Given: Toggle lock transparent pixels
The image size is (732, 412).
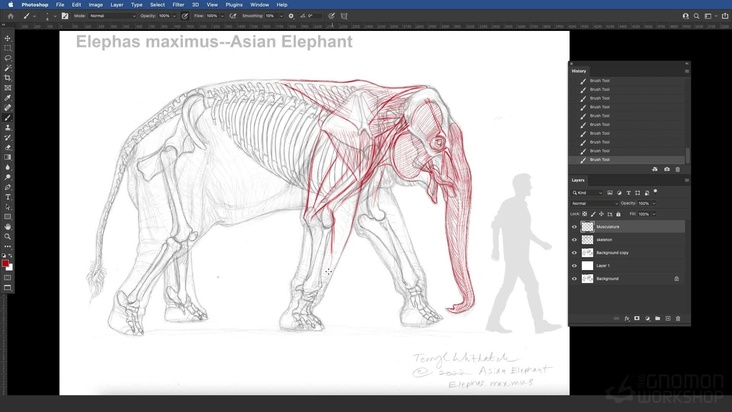Looking at the screenshot, I should pyautogui.click(x=584, y=214).
